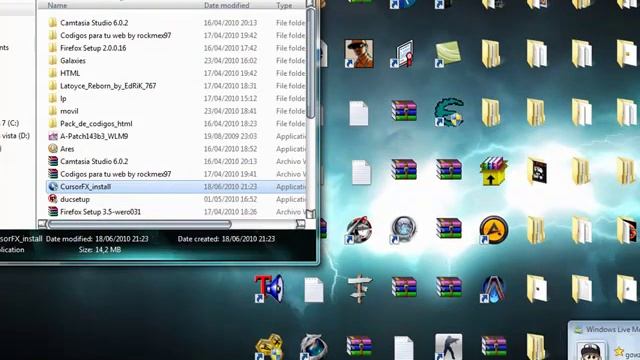Open the black folder with picture on desktop
Viewport: 640px width, 360px height.
point(537,171)
